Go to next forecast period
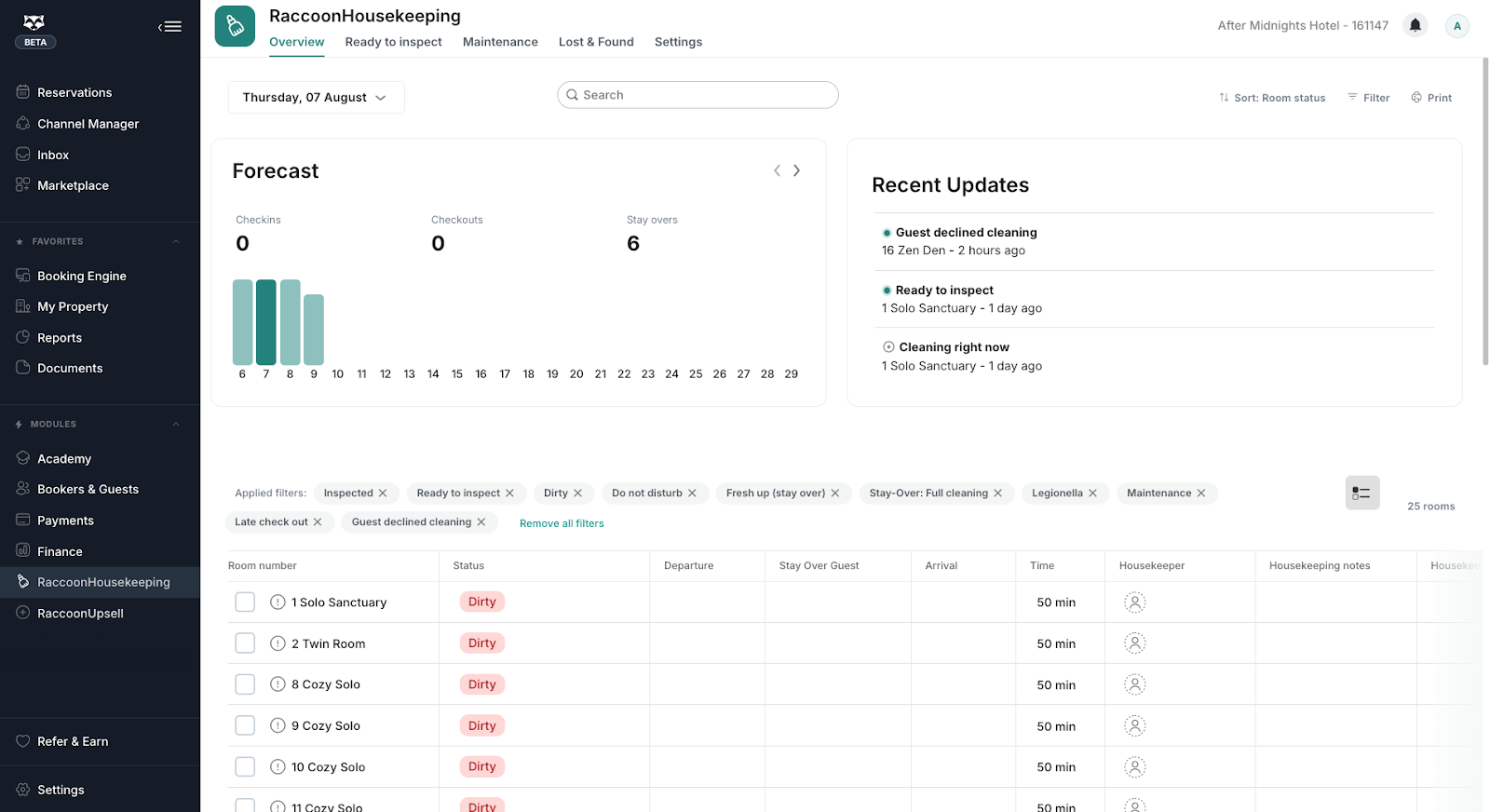Screen dimensions: 1490x812 pyautogui.click(x=796, y=170)
